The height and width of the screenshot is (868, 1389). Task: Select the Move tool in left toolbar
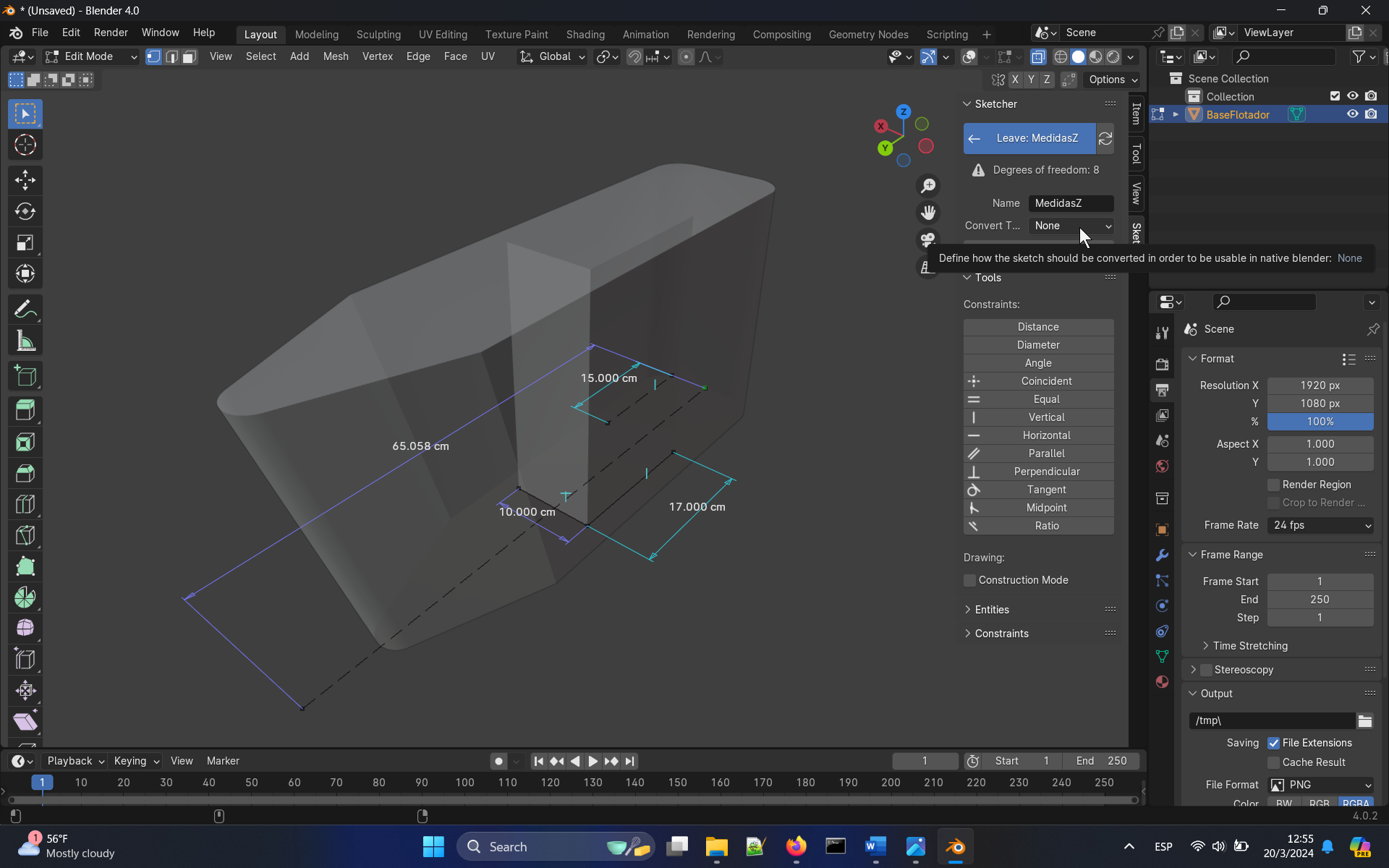[25, 180]
